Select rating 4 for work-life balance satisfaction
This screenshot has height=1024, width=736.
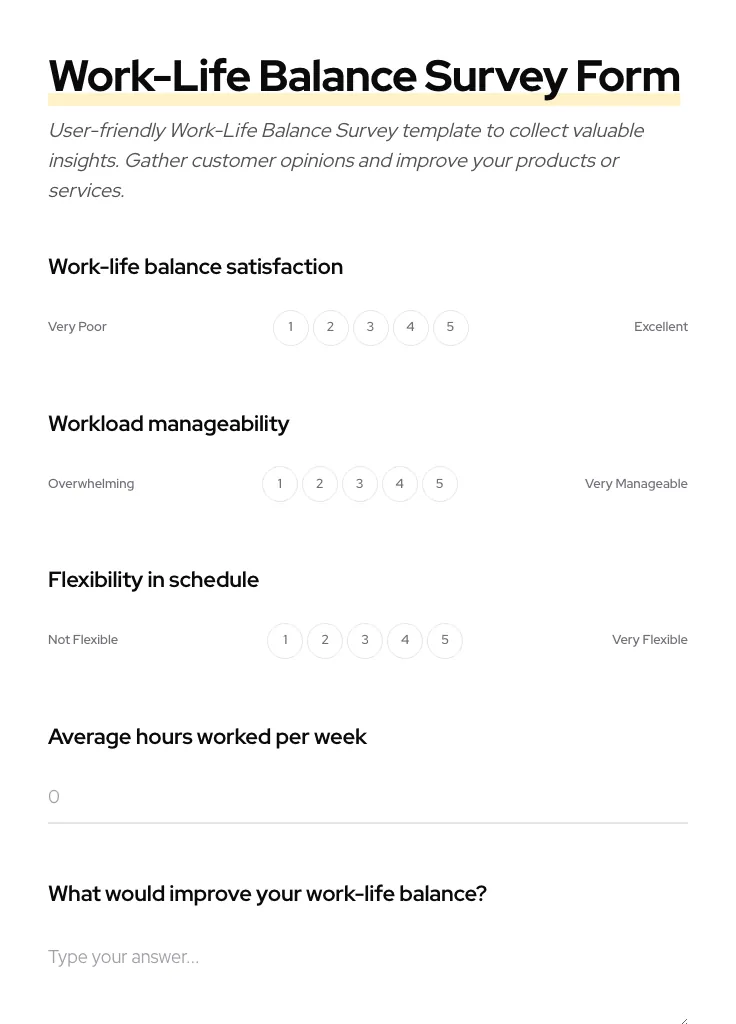tap(410, 327)
